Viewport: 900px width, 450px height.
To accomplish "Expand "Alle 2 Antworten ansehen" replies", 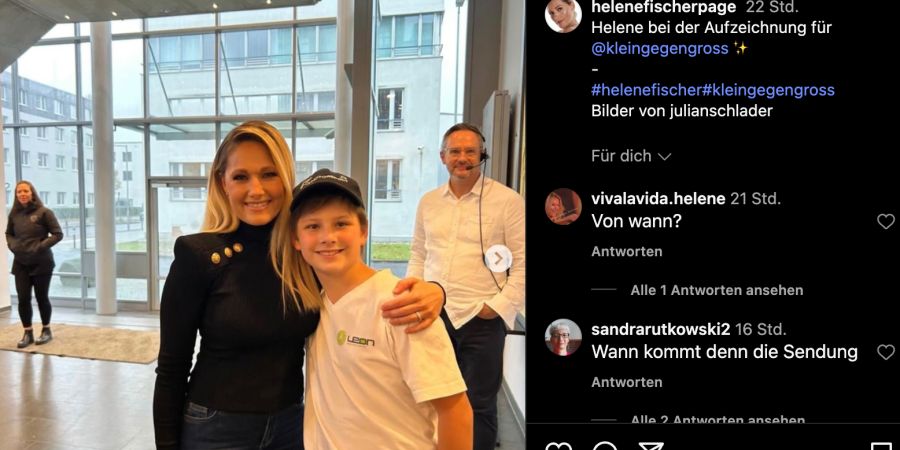I will tap(717, 419).
